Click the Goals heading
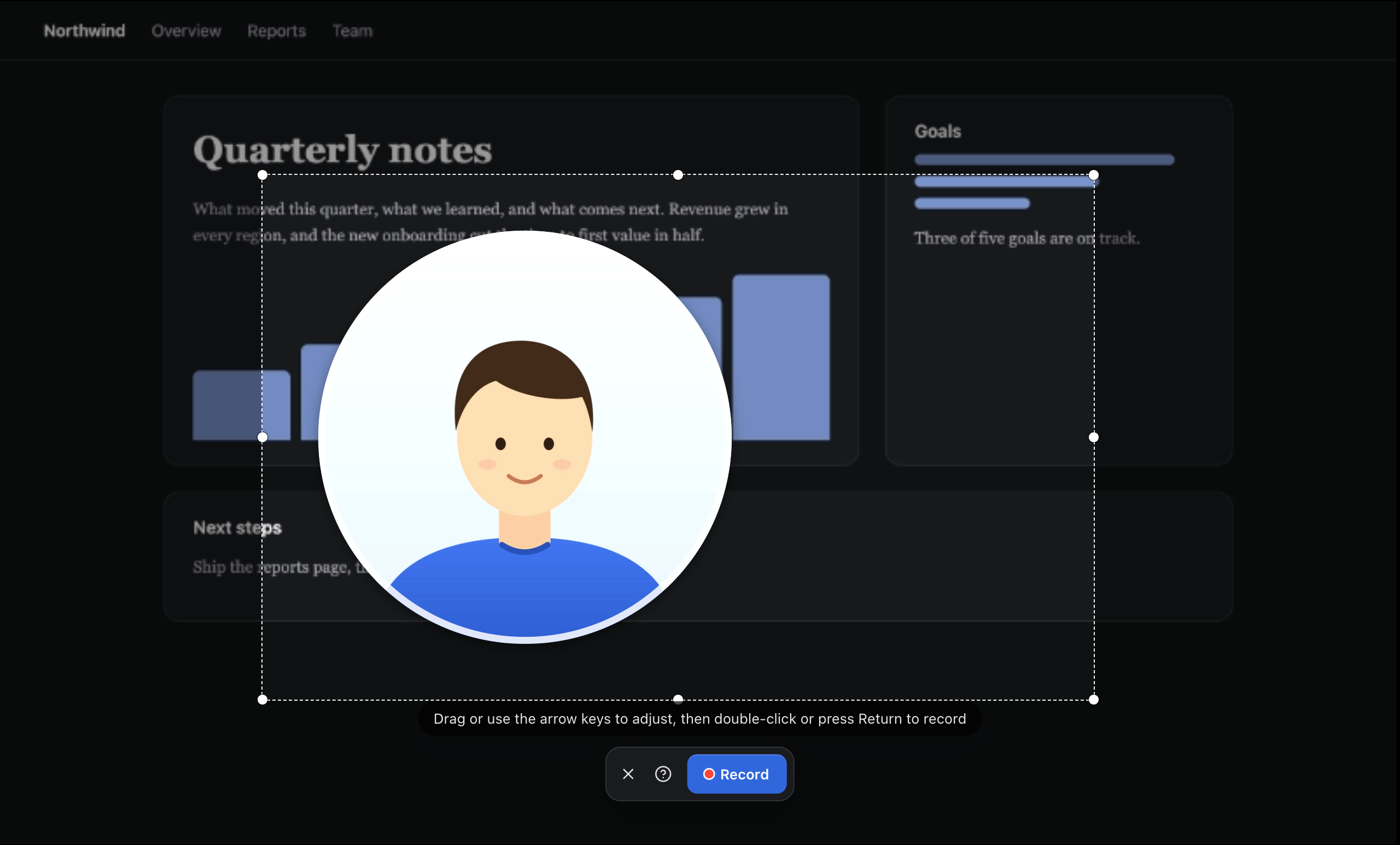Viewport: 1400px width, 845px height. click(x=937, y=131)
